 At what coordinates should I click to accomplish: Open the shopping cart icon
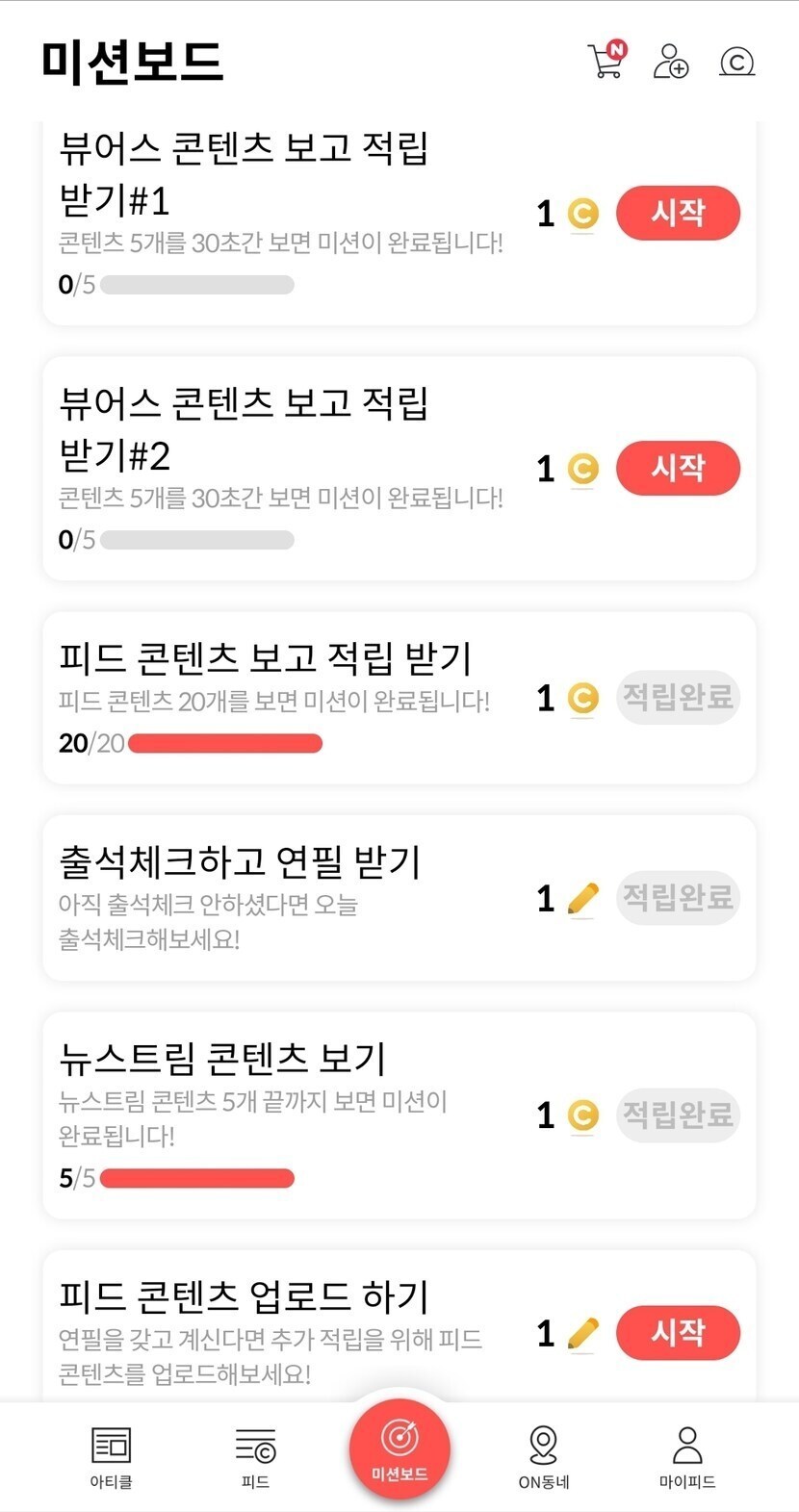(606, 61)
